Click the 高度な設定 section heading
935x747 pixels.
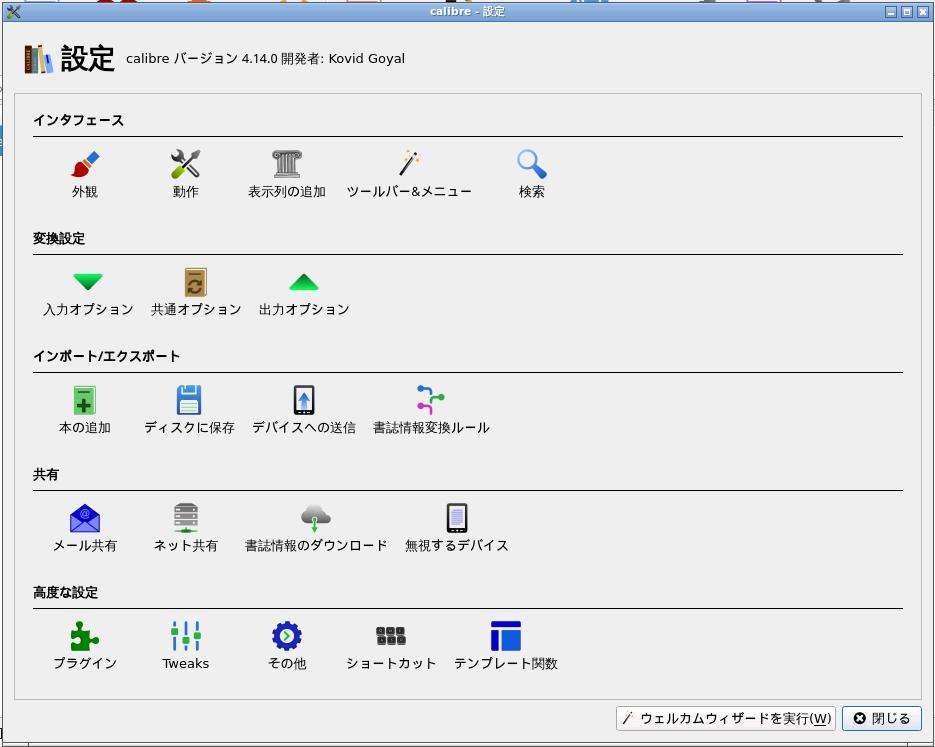66,593
